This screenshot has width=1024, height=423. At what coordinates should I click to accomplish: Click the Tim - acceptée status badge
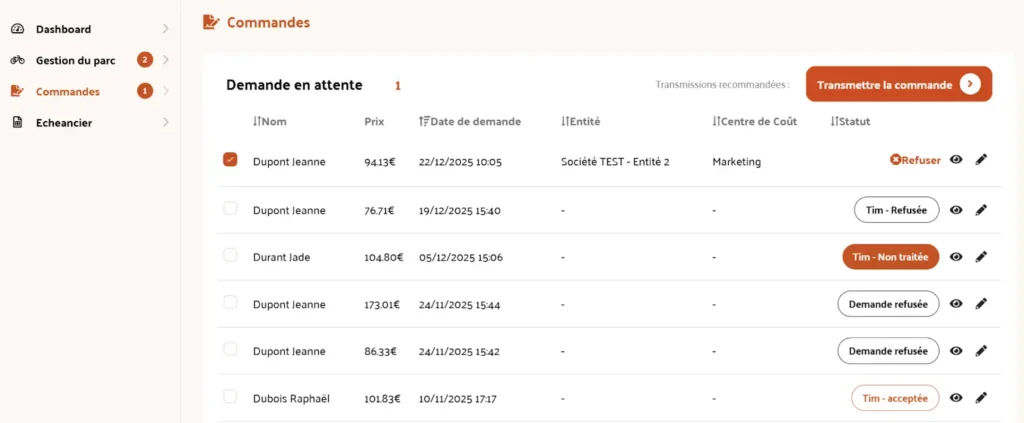(x=895, y=398)
